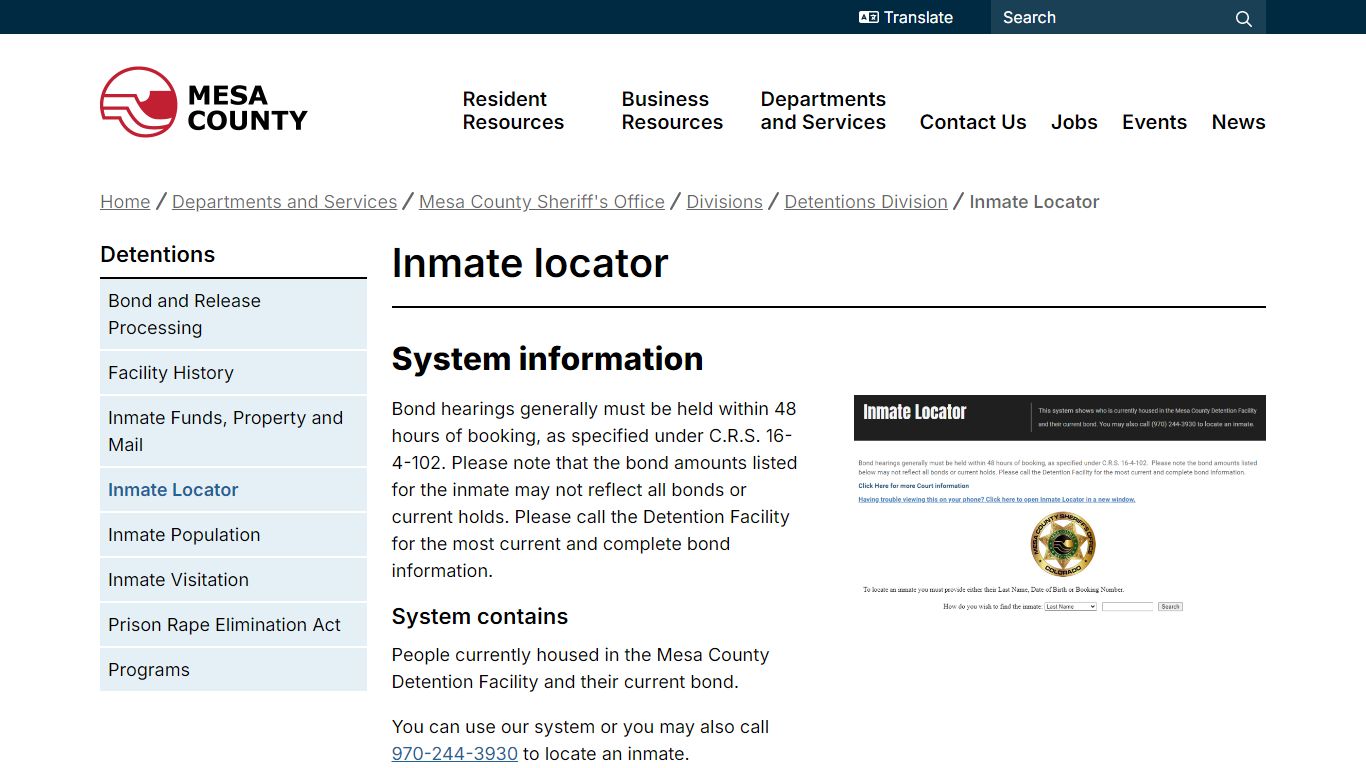Click the Translate language icon
The width and height of the screenshot is (1366, 768).
[868, 17]
